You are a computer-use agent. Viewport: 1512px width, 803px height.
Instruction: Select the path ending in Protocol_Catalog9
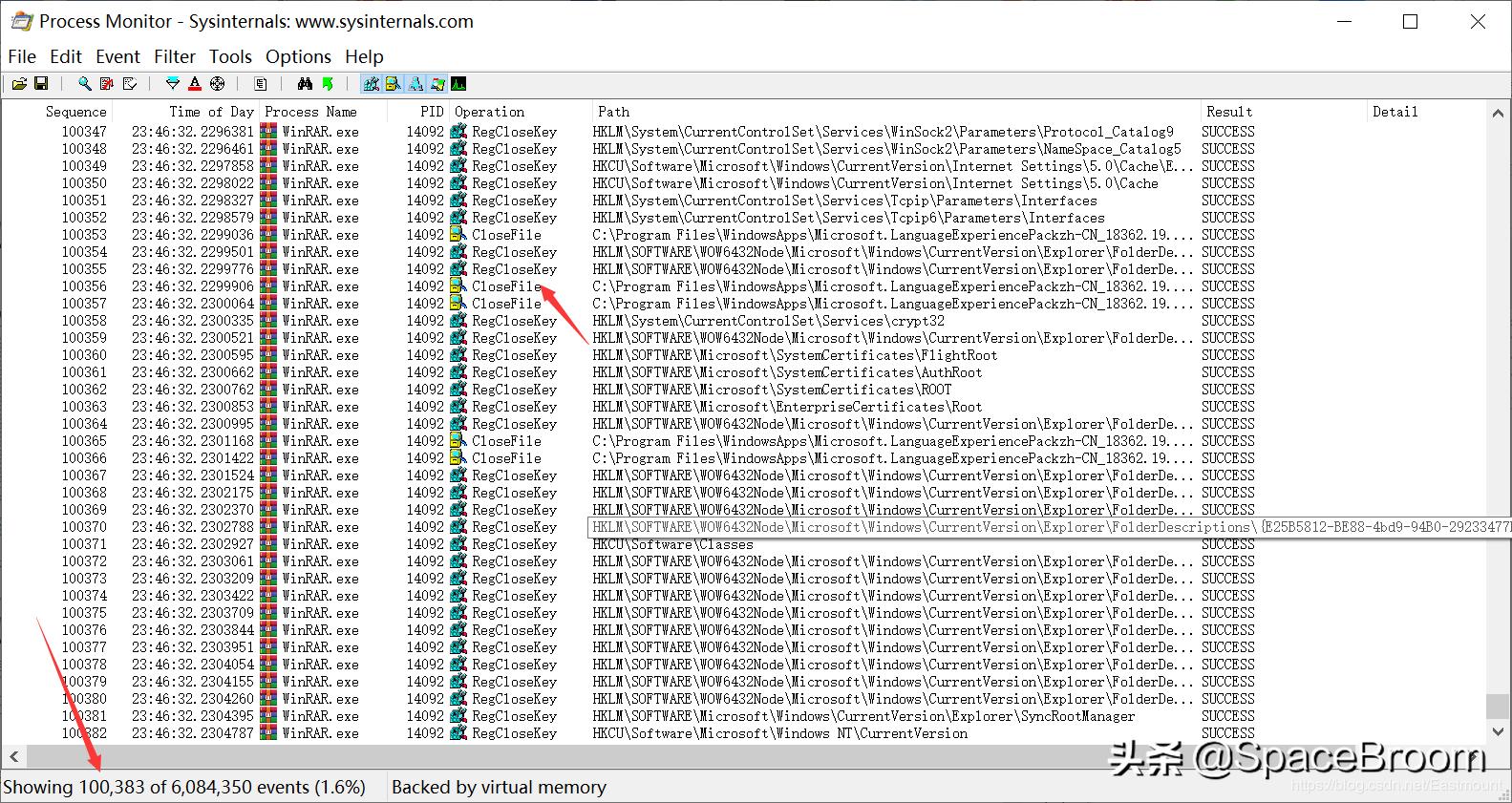coord(884,132)
